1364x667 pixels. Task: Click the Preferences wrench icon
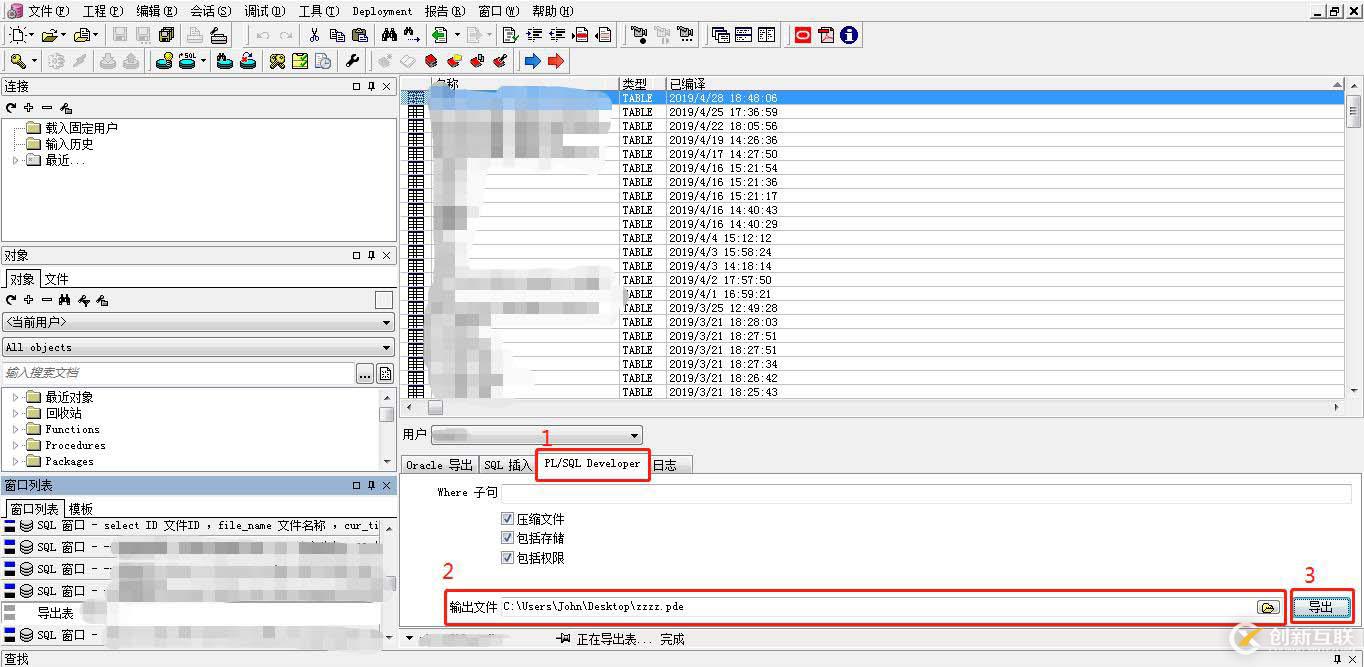tap(352, 61)
